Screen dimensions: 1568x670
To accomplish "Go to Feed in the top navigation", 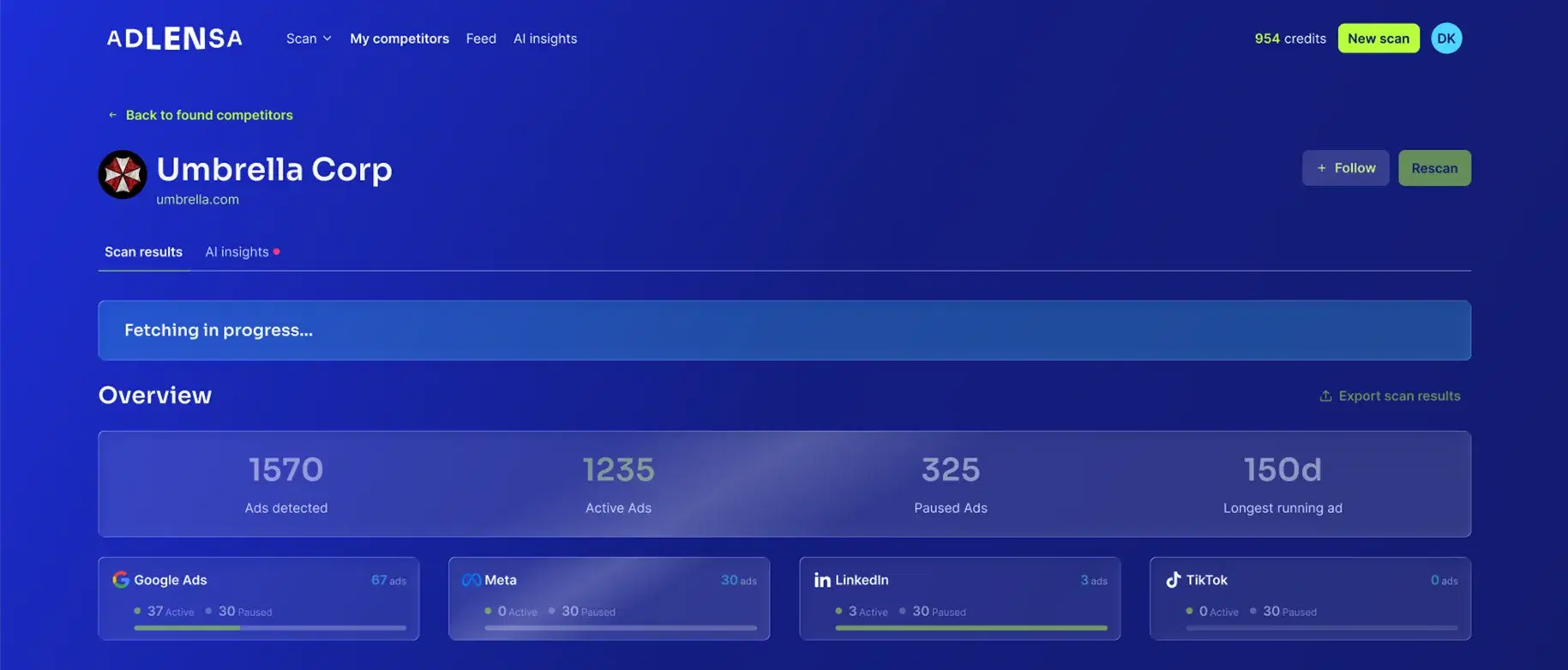I will point(481,39).
